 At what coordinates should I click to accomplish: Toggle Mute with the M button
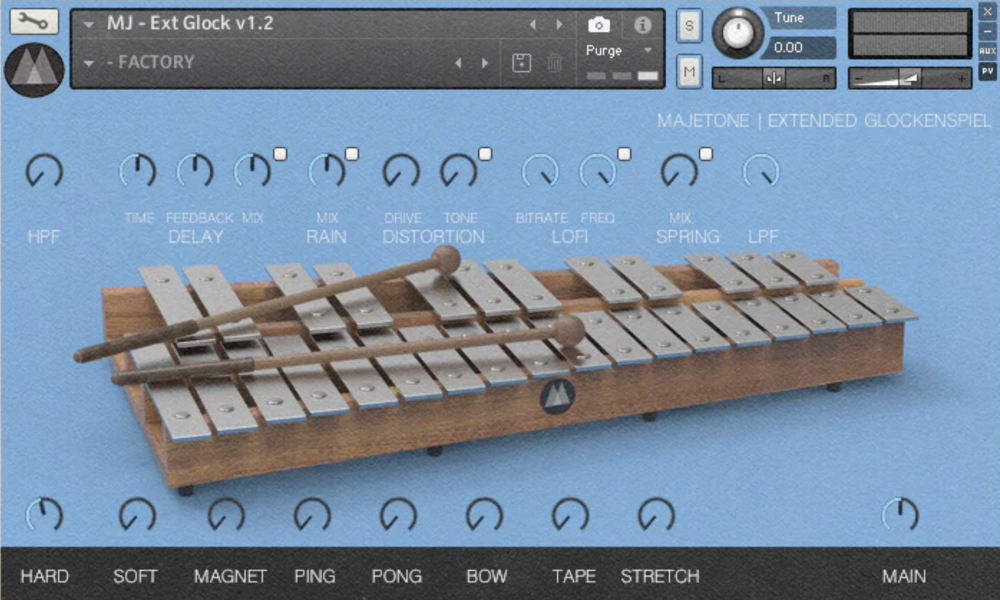pyautogui.click(x=689, y=71)
